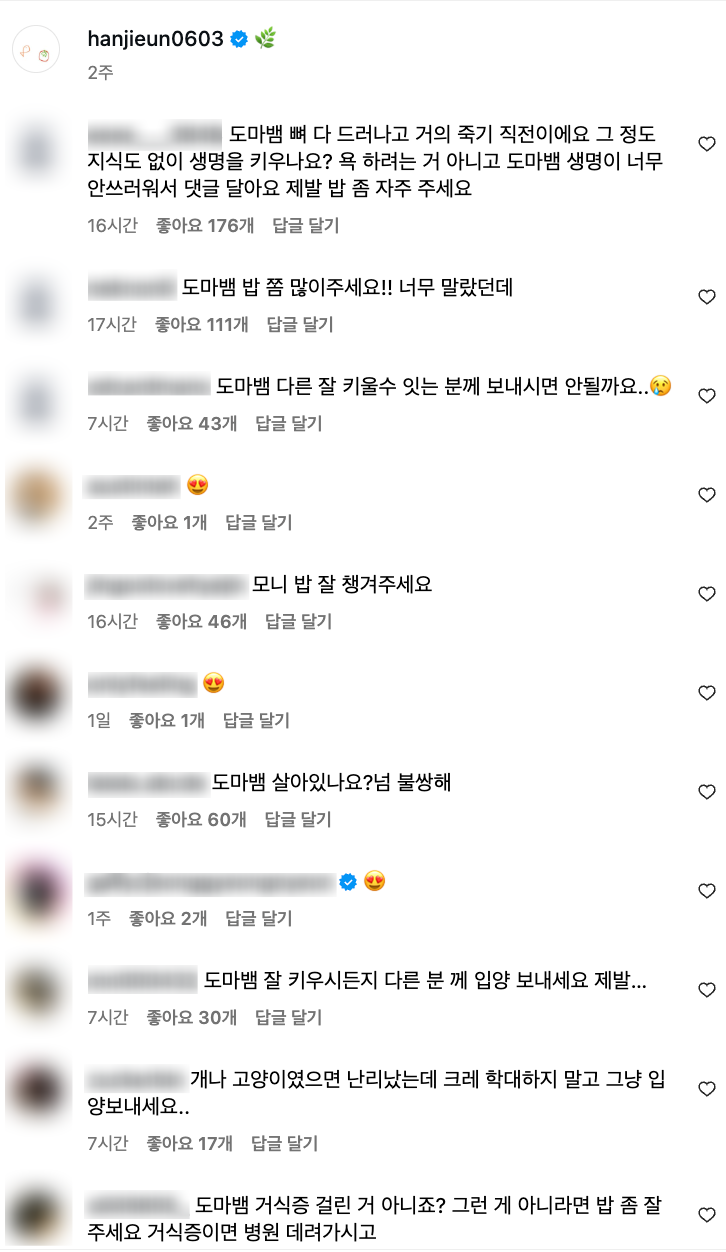726x1252 pixels.
Task: Tap heart on '도마뱀 밥 쫌 많이주세요' comment
Action: tap(706, 297)
